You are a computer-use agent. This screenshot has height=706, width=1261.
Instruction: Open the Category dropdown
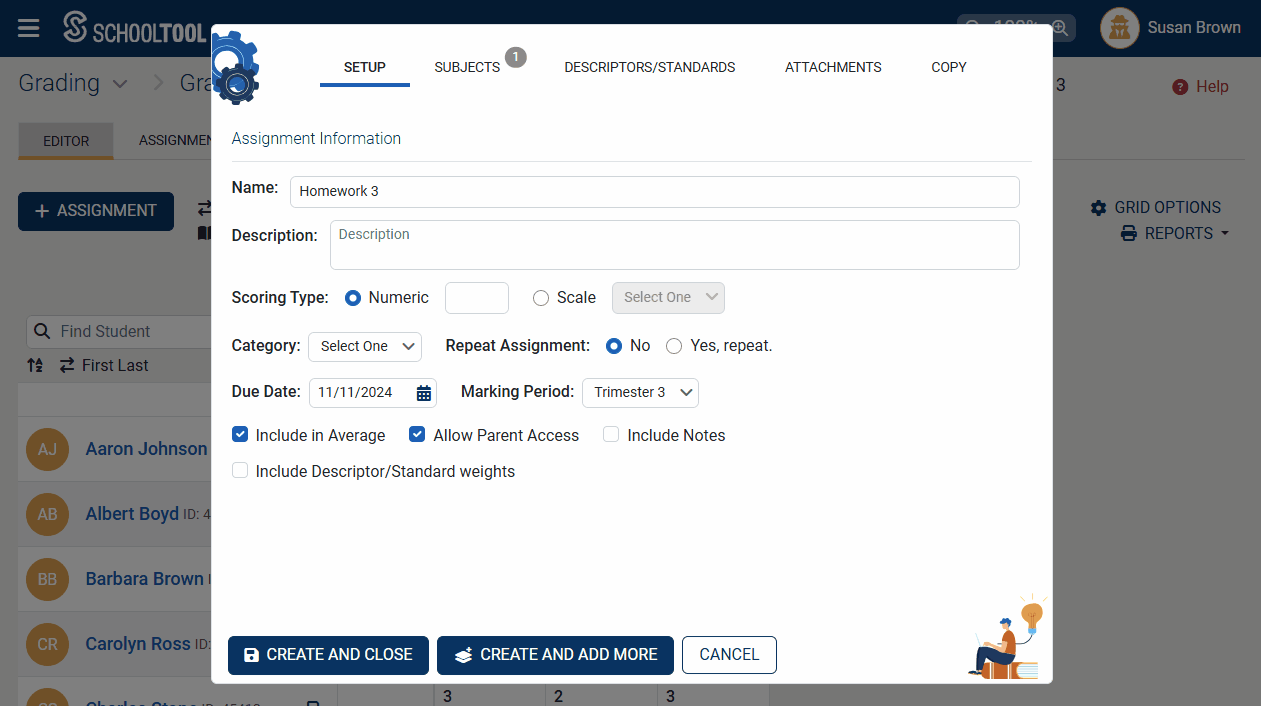pyautogui.click(x=365, y=346)
